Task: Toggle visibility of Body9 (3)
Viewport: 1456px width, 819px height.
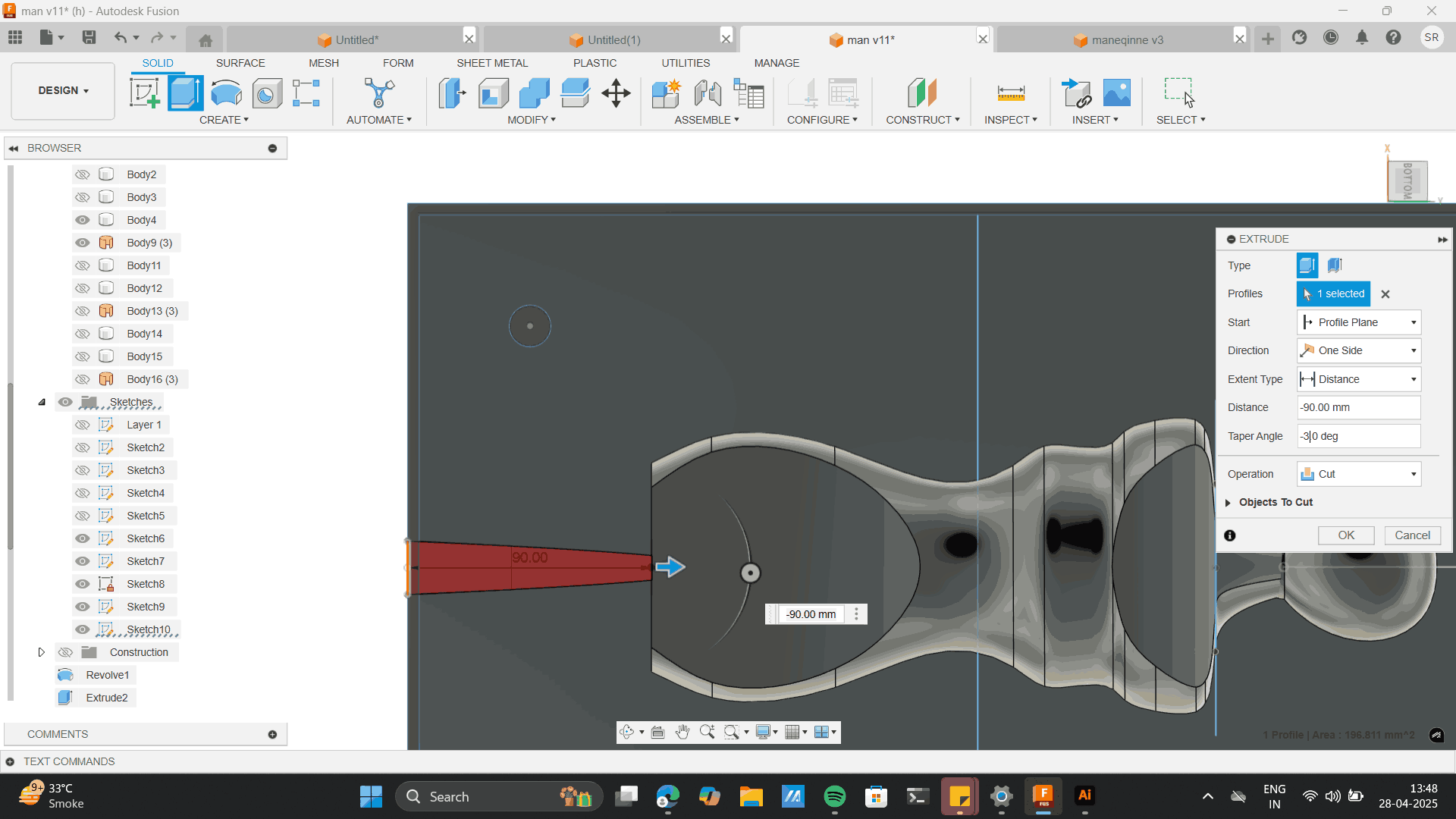Action: pyautogui.click(x=82, y=243)
